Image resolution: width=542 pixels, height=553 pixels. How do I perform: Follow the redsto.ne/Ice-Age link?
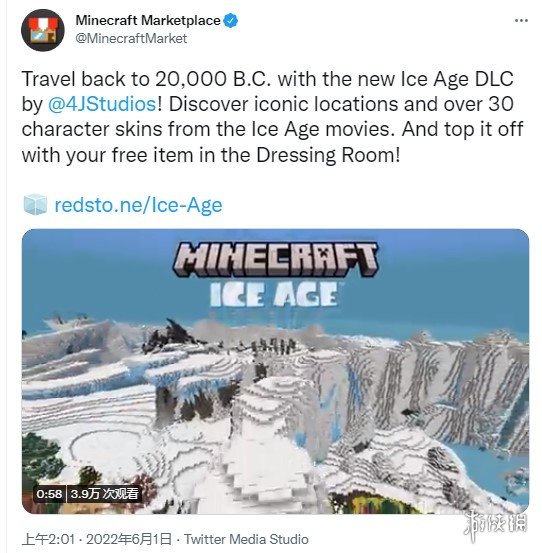coord(138,205)
